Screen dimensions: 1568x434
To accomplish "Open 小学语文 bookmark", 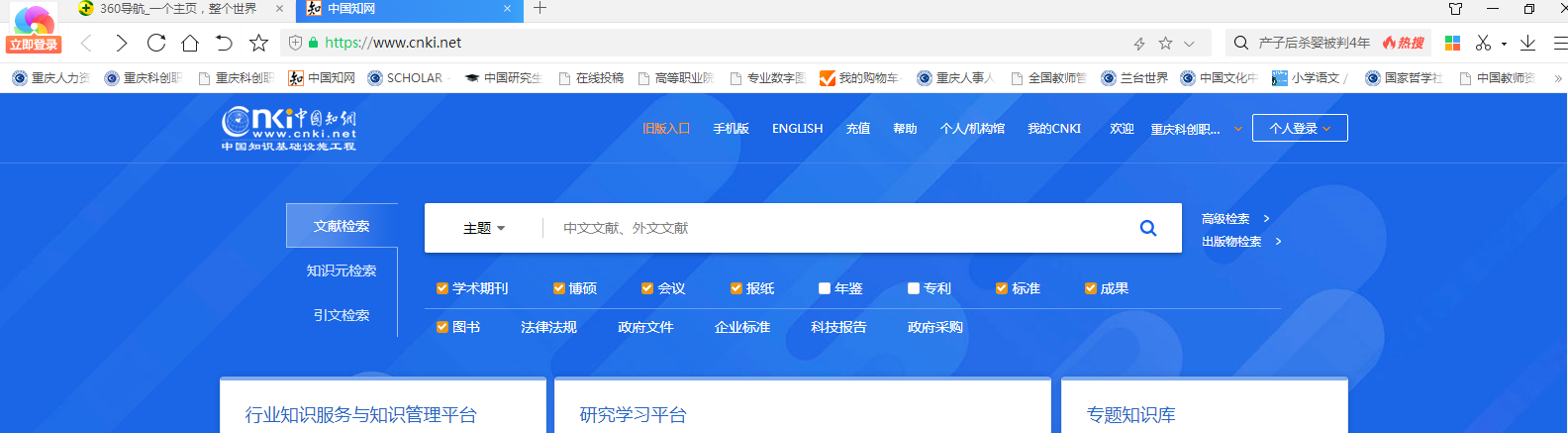I will pyautogui.click(x=1310, y=78).
